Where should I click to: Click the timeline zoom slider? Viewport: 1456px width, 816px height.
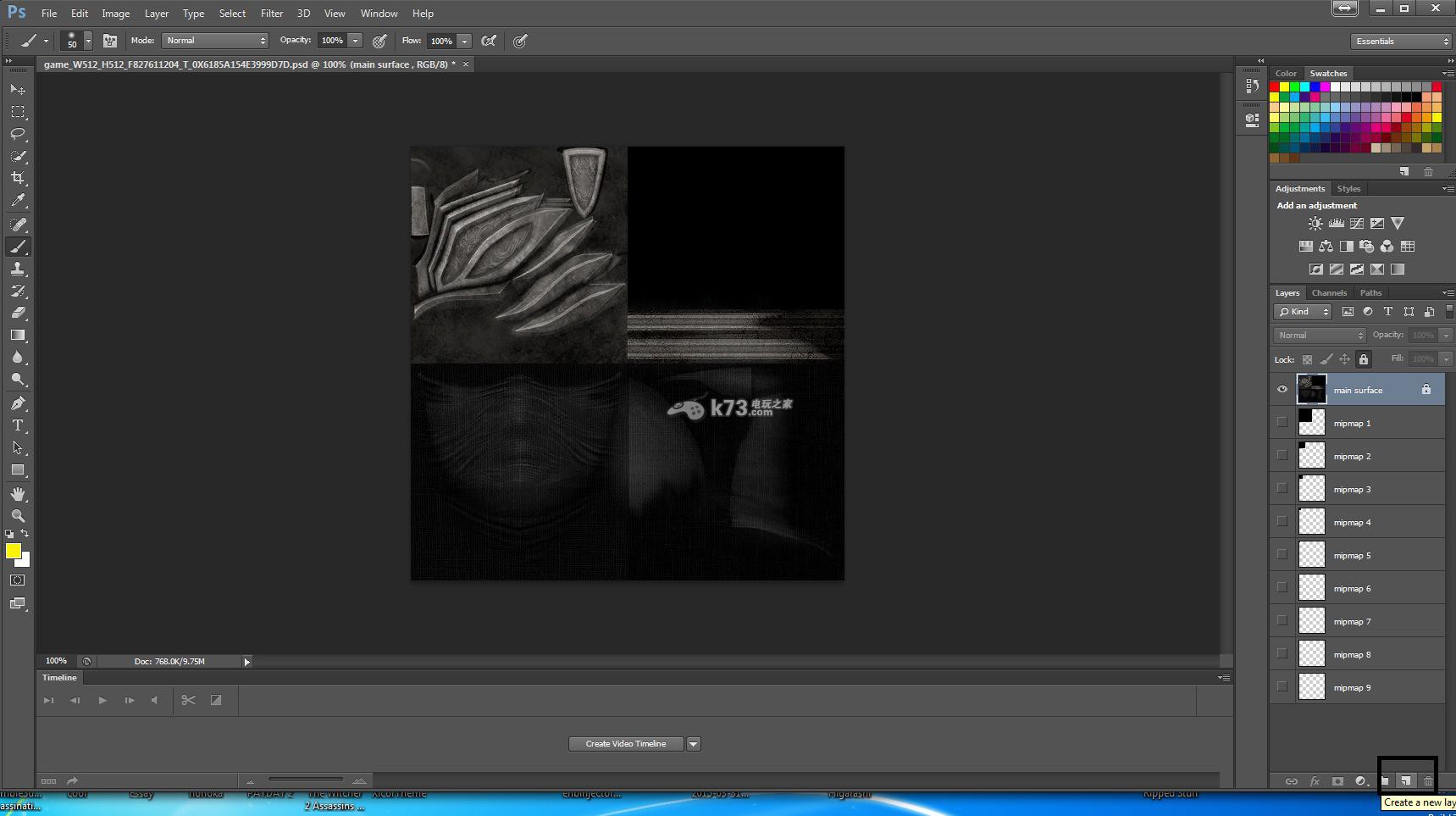[x=305, y=780]
